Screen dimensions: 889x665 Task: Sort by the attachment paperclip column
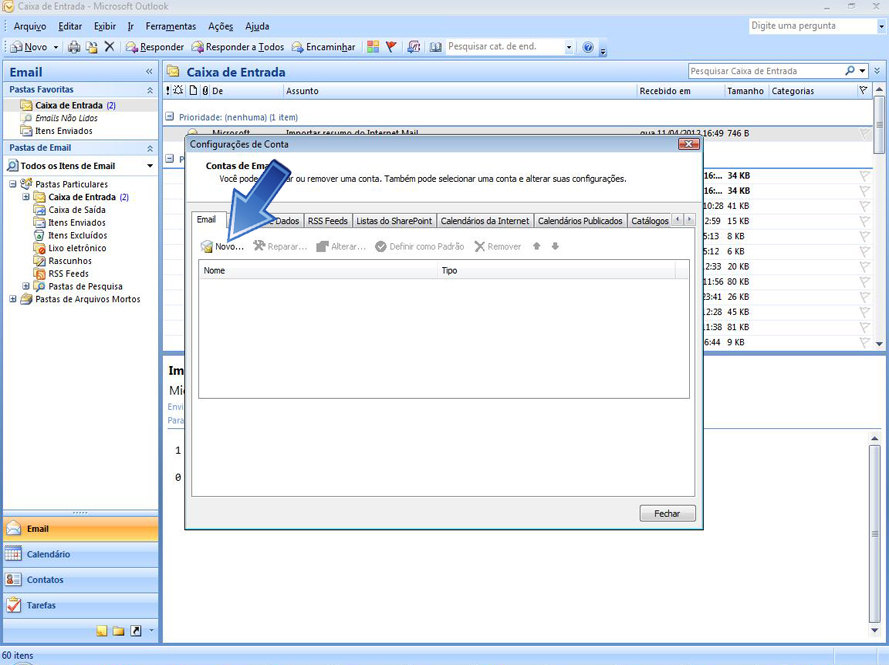click(x=205, y=91)
